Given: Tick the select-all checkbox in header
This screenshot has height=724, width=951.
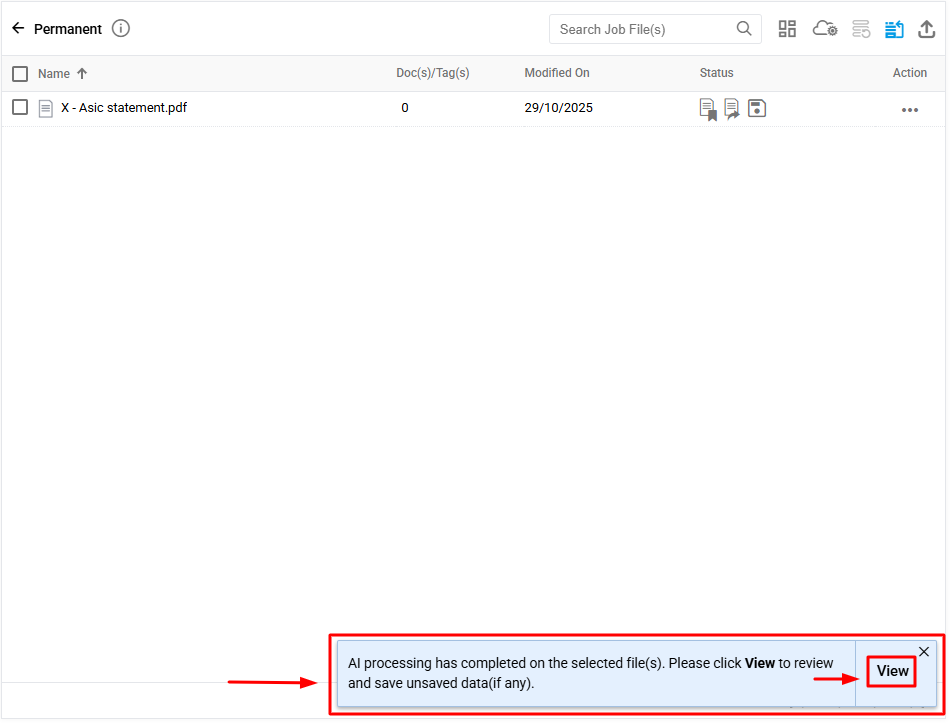Looking at the screenshot, I should (x=20, y=73).
